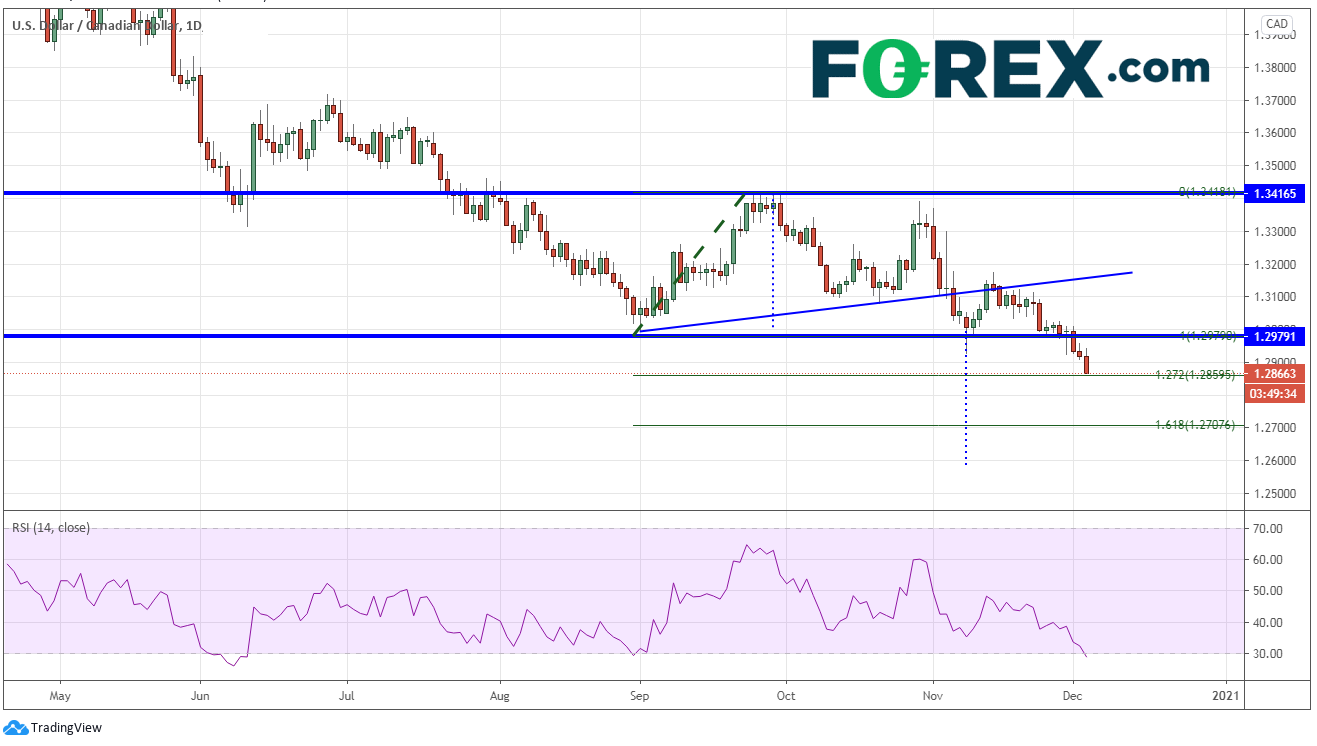Click the TradingView logo icon
Screen dimensions: 1317x746
[x=16, y=728]
